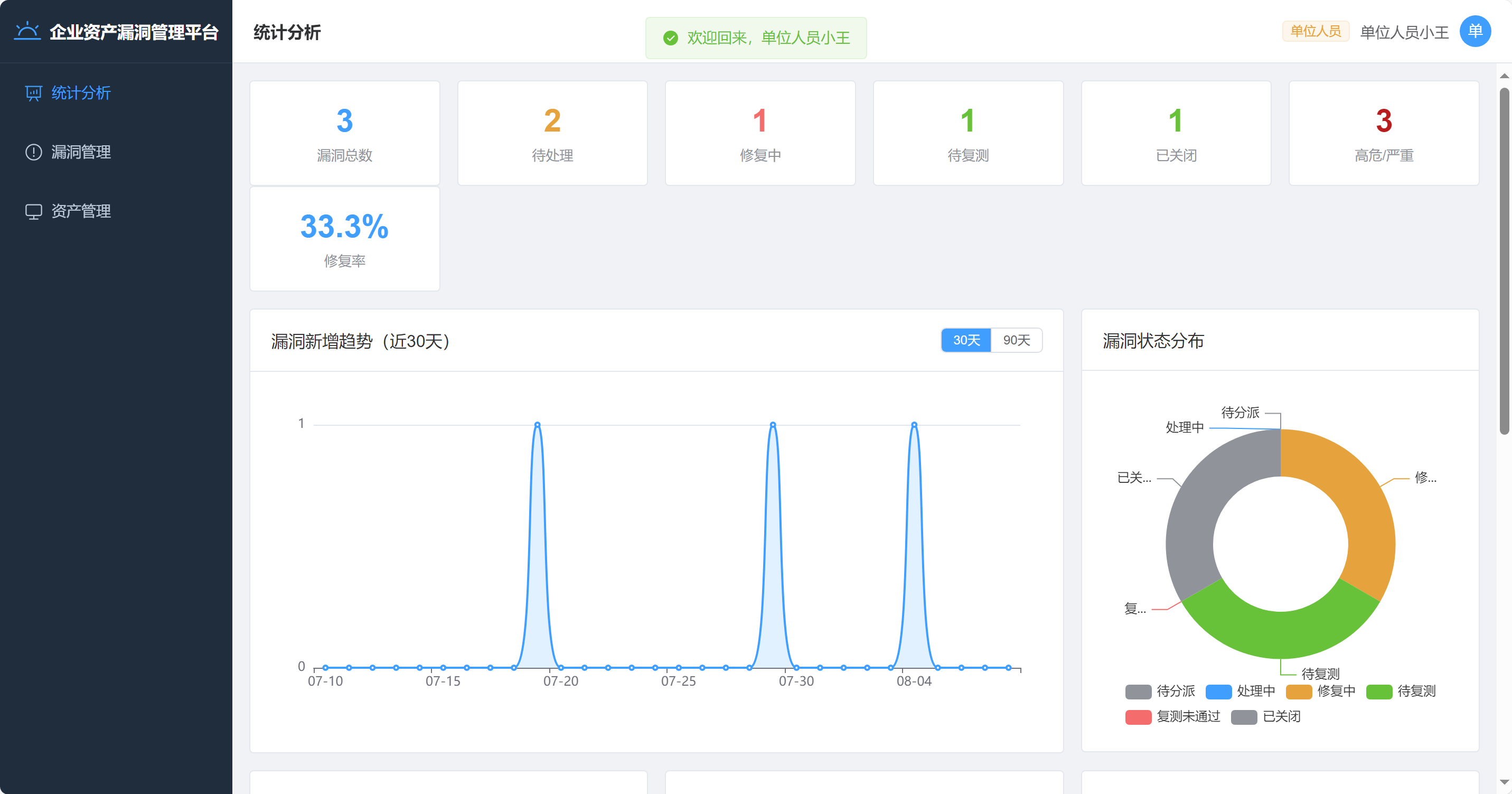The width and height of the screenshot is (1512, 794).
Task: Click the trend peak point near 08-04
Action: click(914, 424)
